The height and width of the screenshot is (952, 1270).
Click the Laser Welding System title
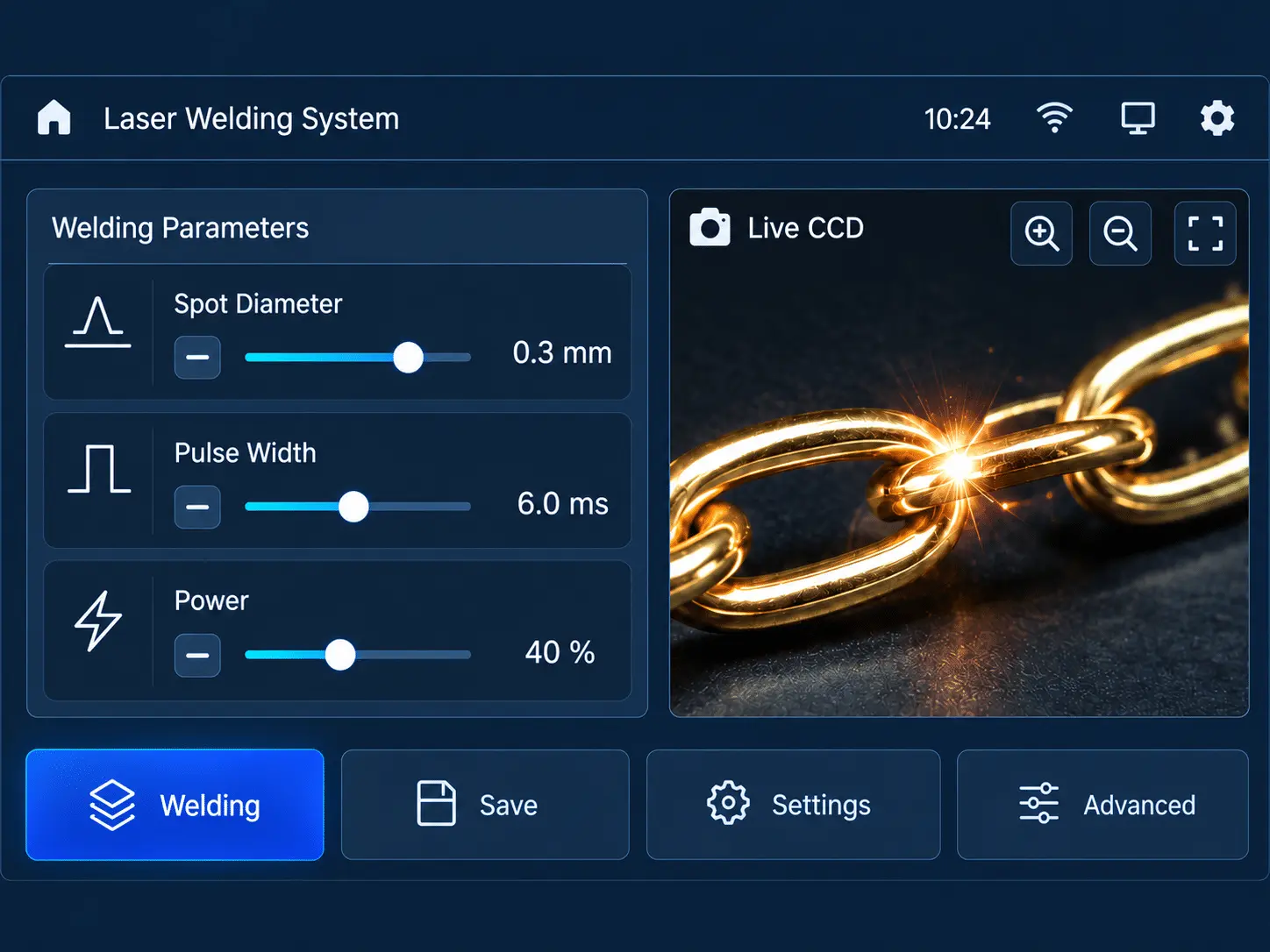point(252,119)
